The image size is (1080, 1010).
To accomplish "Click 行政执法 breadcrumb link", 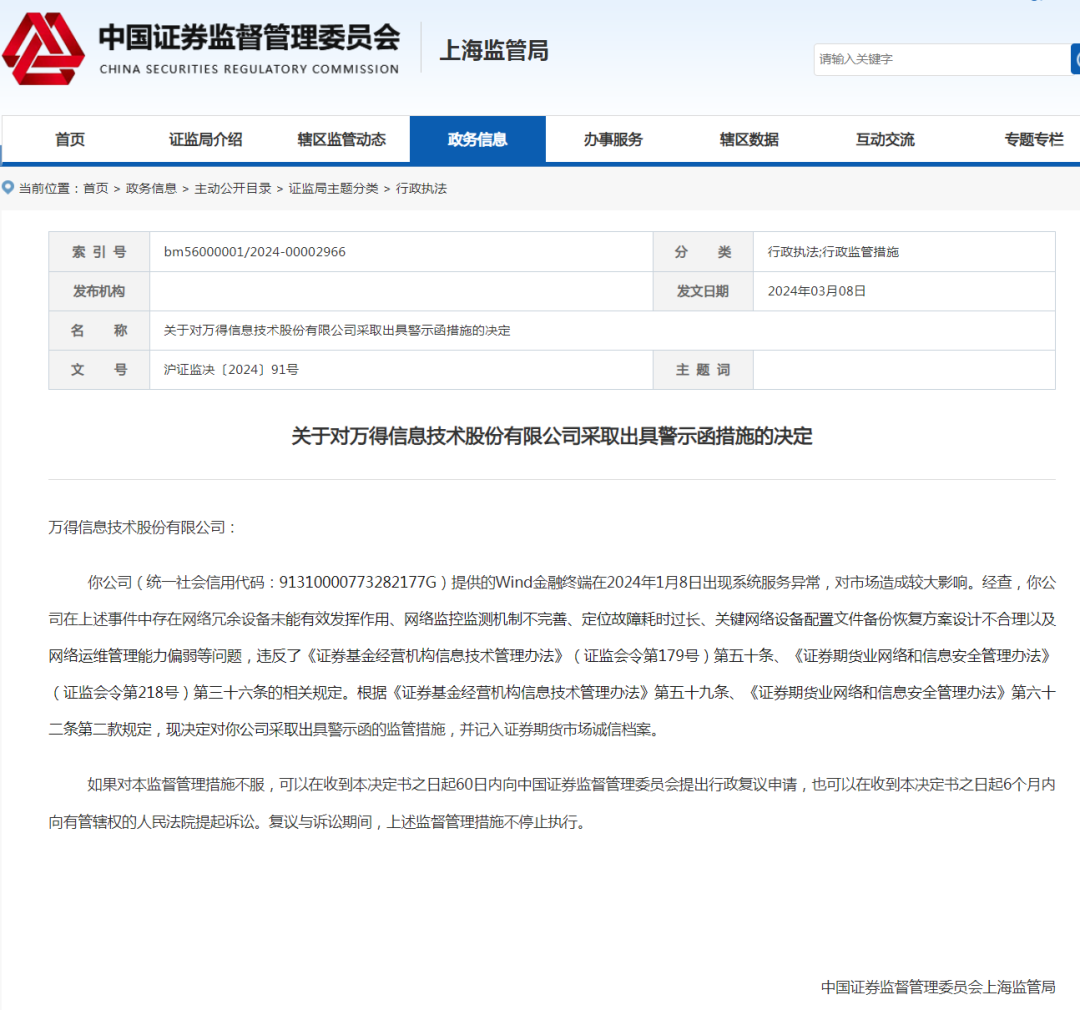I will click(422, 189).
